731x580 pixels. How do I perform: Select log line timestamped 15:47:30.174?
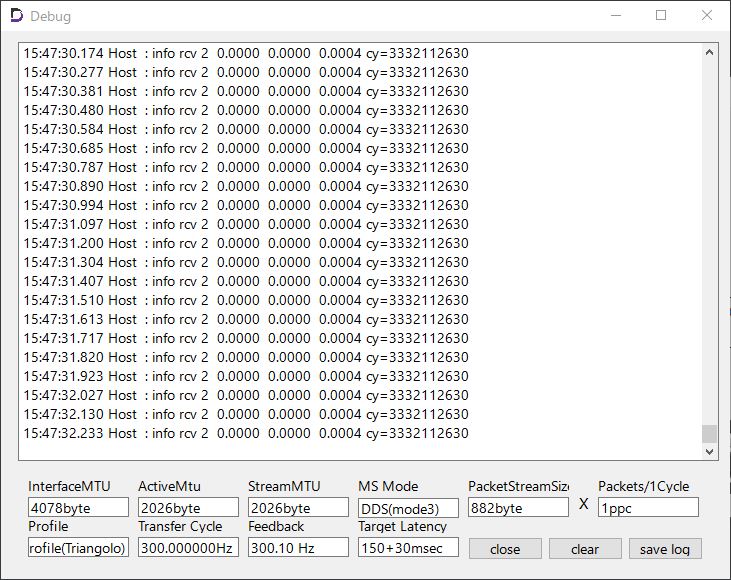(246, 53)
